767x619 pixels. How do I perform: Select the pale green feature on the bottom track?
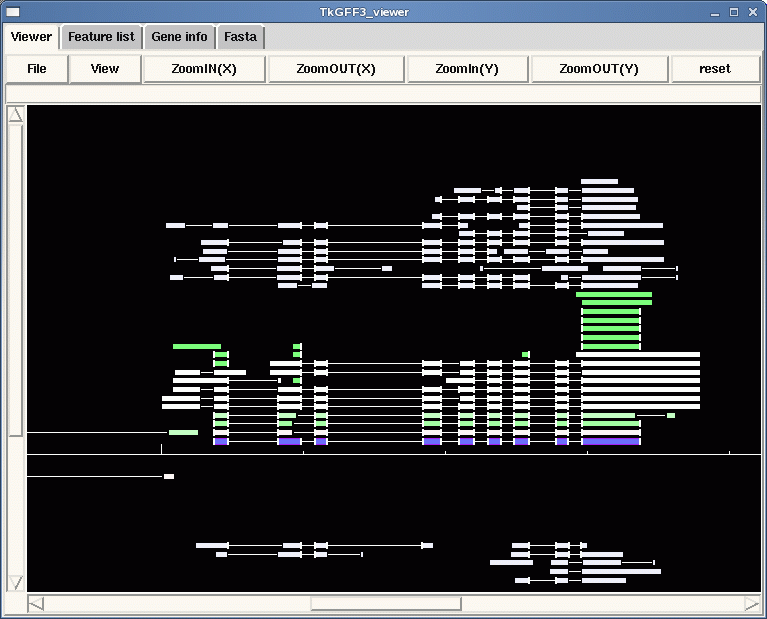coord(183,433)
